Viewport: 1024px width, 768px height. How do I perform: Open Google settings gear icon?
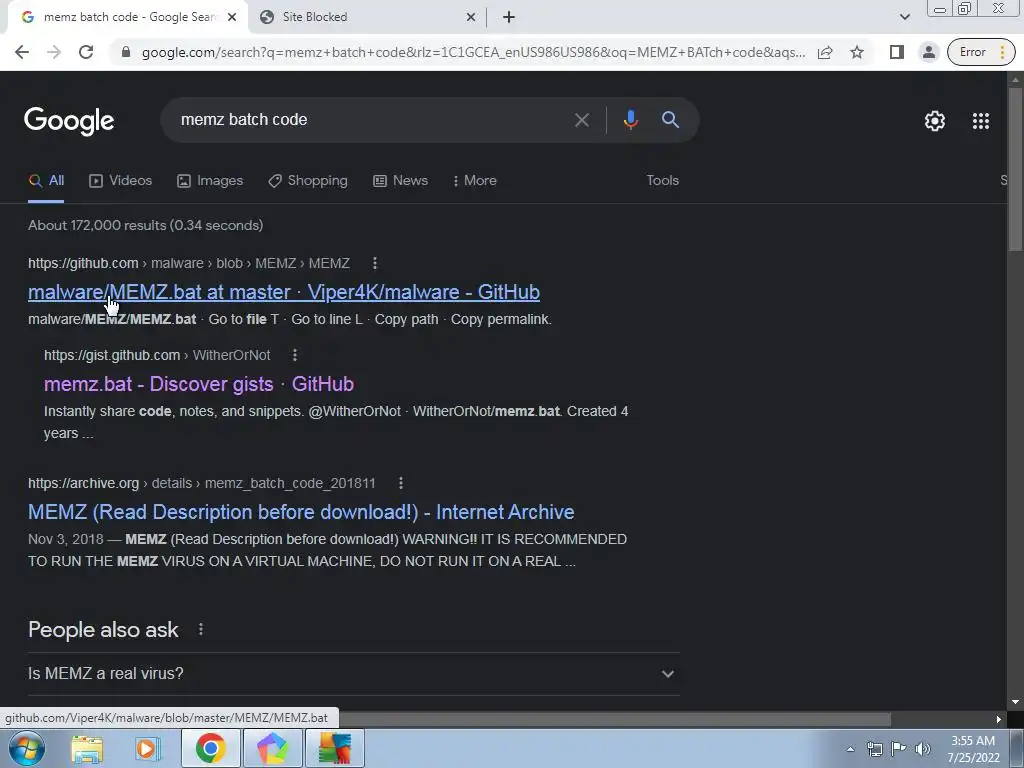pos(935,121)
